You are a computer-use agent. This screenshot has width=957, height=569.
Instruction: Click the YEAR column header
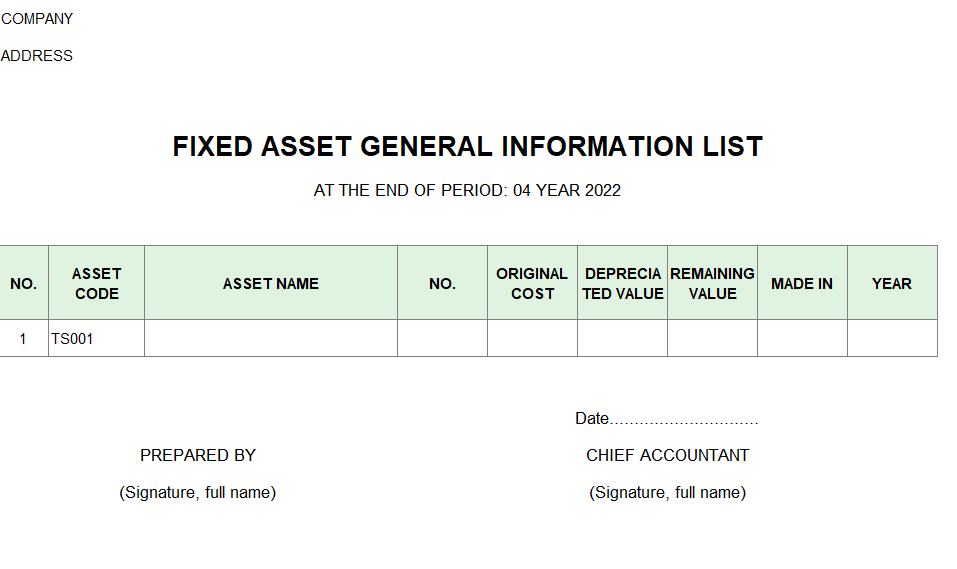892,283
